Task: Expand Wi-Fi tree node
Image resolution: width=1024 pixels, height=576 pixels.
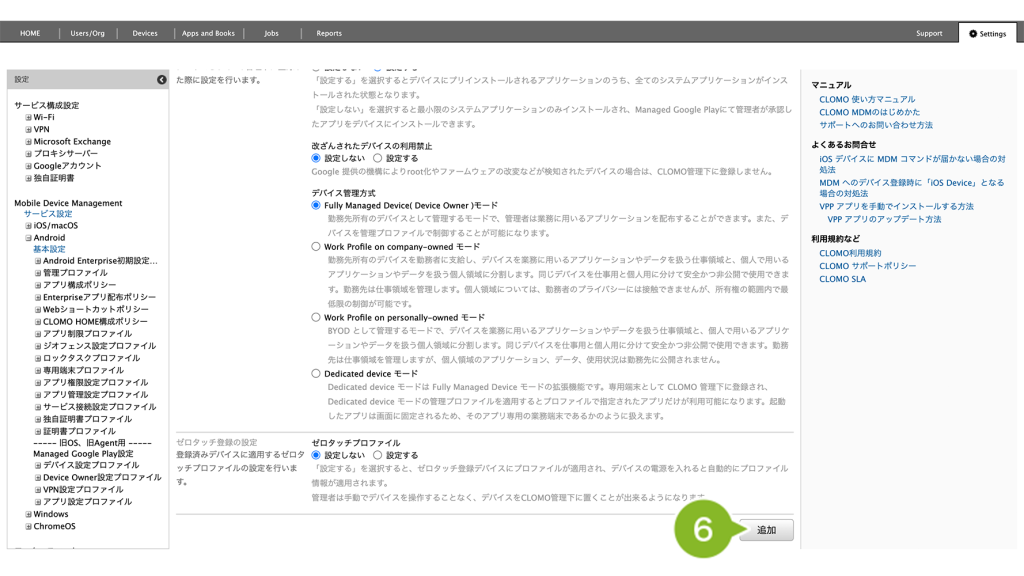Action: click(28, 118)
